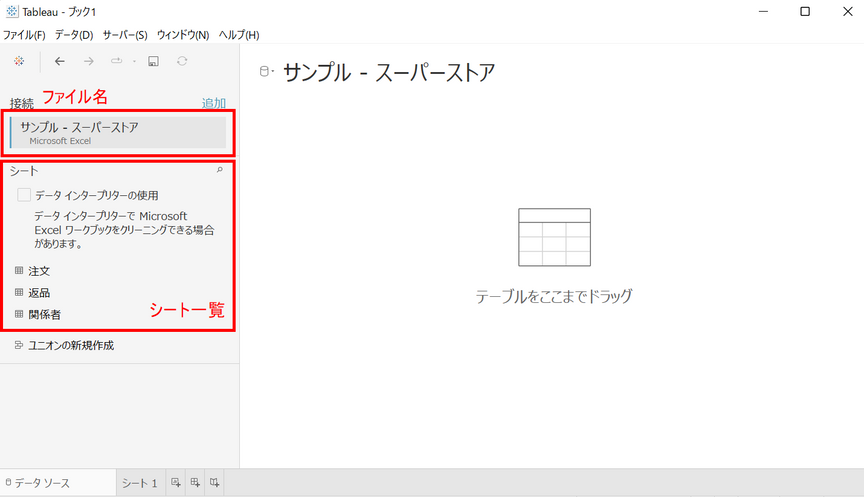This screenshot has width=864, height=497.
Task: Open データ(D) menu
Action: [74, 35]
